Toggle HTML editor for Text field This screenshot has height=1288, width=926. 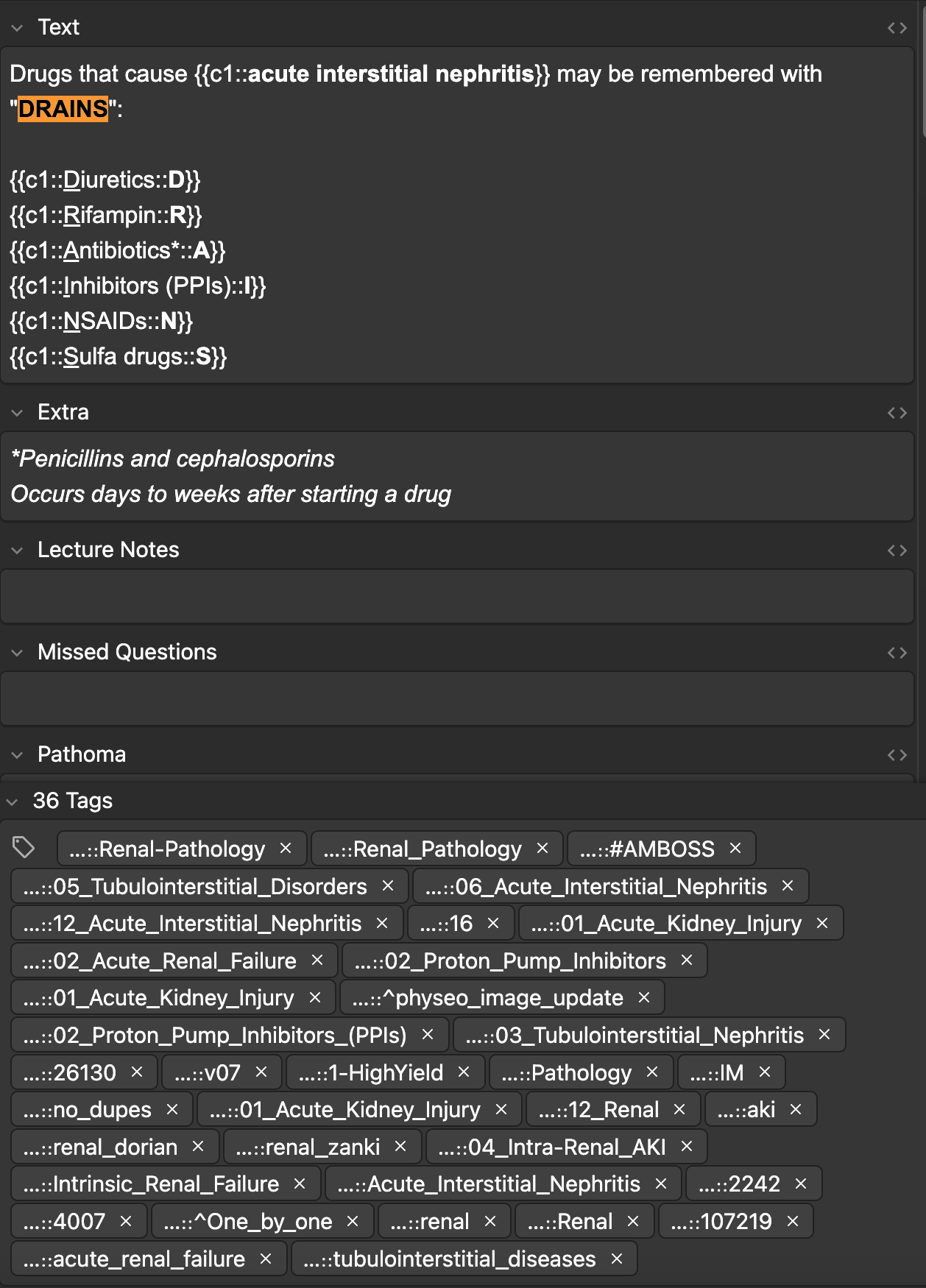(x=897, y=28)
